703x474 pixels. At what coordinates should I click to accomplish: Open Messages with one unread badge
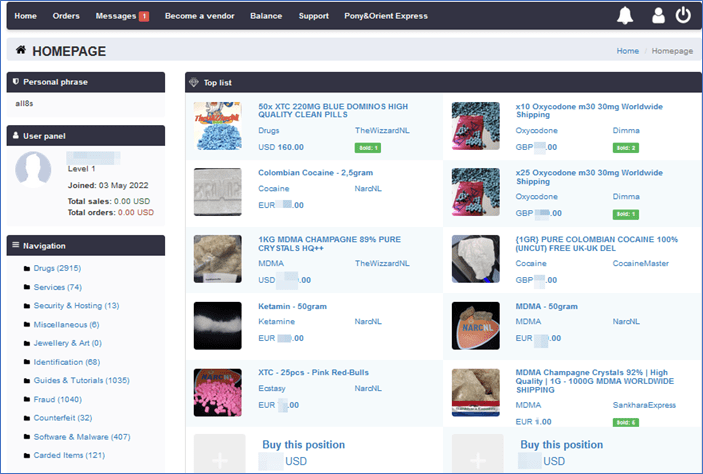[121, 16]
